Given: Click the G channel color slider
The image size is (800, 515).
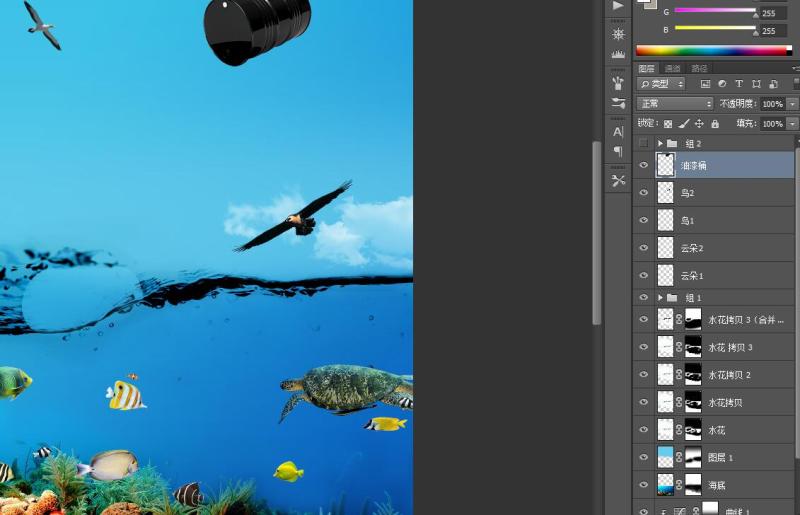Looking at the screenshot, I should point(715,10).
